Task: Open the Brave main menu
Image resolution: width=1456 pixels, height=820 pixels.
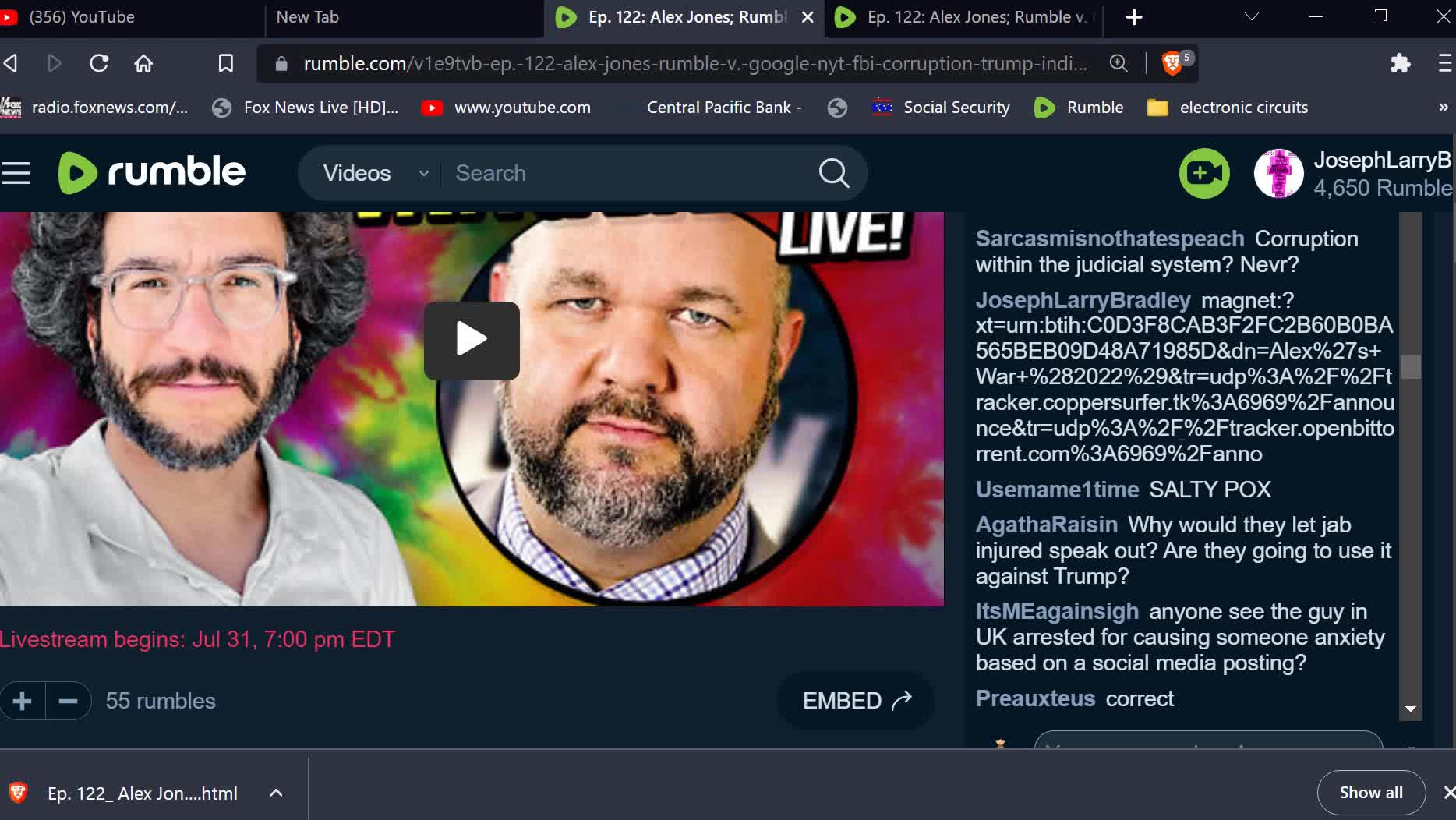Action: point(1446,63)
